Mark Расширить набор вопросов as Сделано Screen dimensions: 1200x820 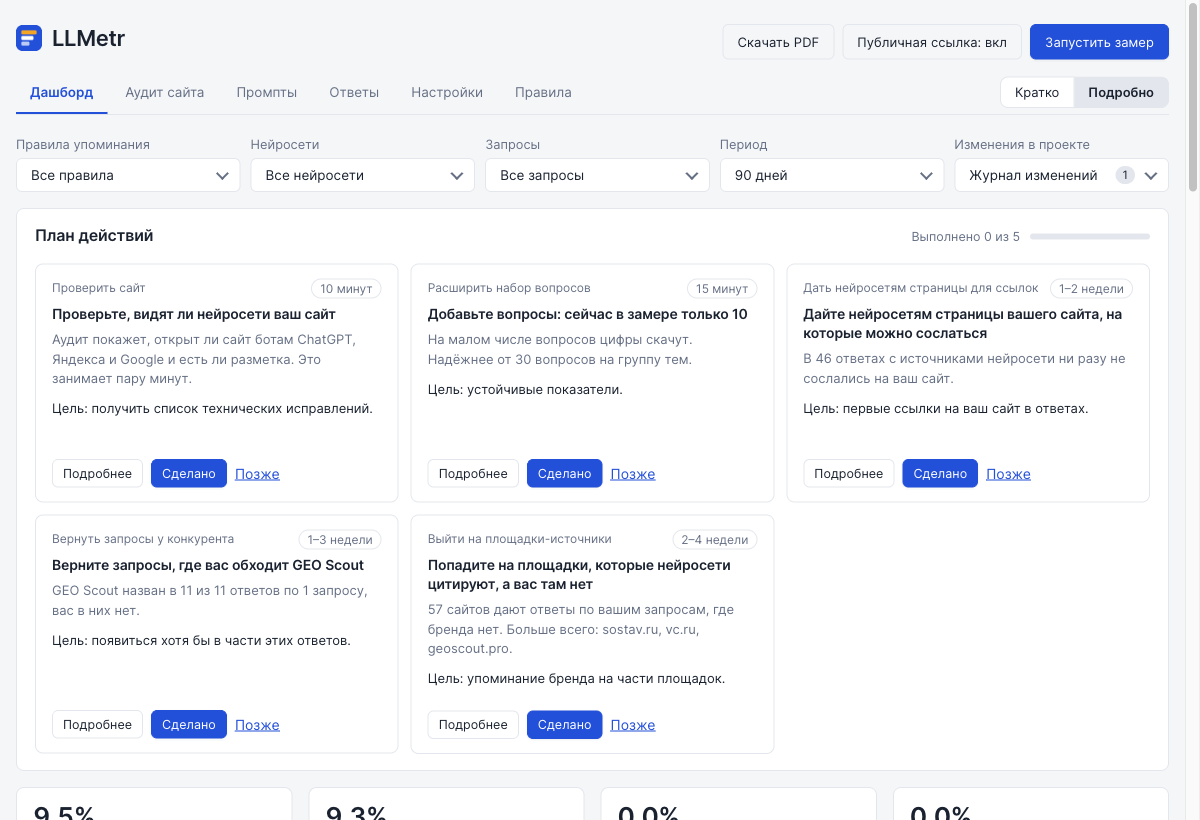(x=565, y=474)
